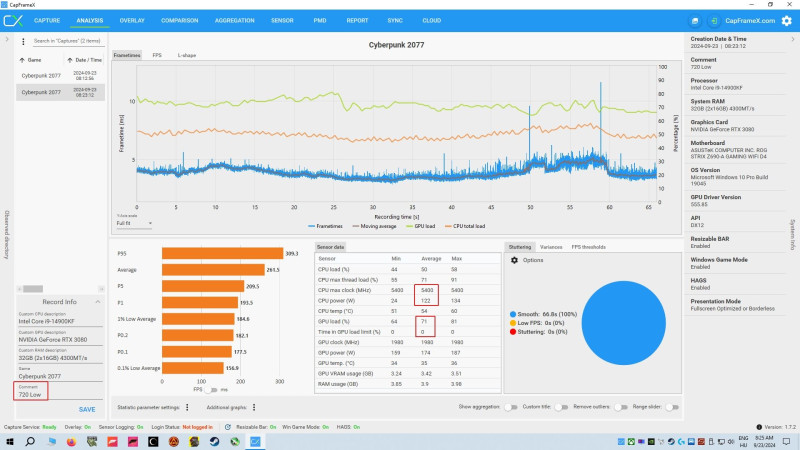Open the settings gear in the header
This screenshot has height=450, width=800.
pyautogui.click(x=787, y=21)
